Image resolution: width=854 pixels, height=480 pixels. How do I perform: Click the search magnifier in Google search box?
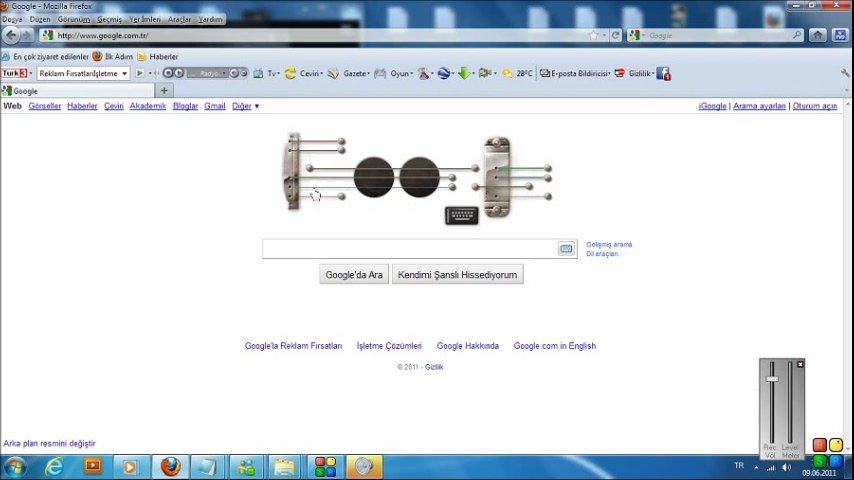click(x=797, y=35)
